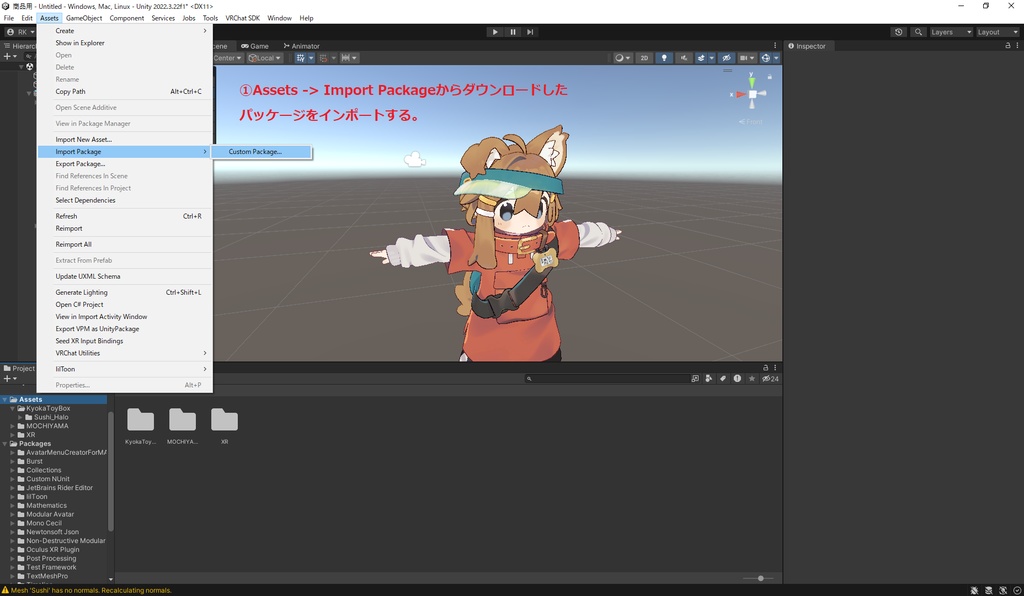
Task: Open the global search magnifier icon
Action: click(x=918, y=32)
